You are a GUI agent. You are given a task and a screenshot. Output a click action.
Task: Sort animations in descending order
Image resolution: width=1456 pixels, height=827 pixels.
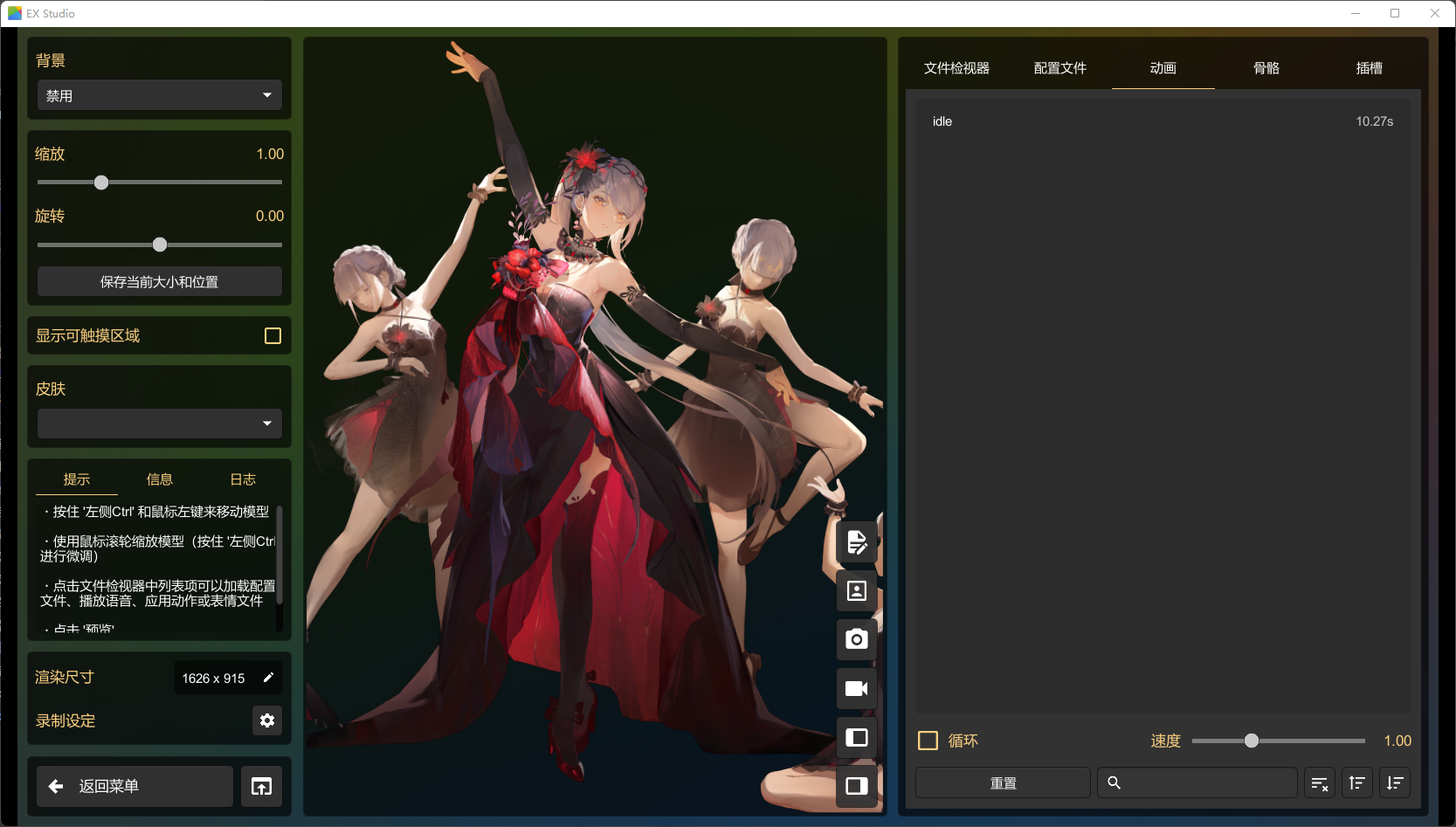pyautogui.click(x=1395, y=783)
